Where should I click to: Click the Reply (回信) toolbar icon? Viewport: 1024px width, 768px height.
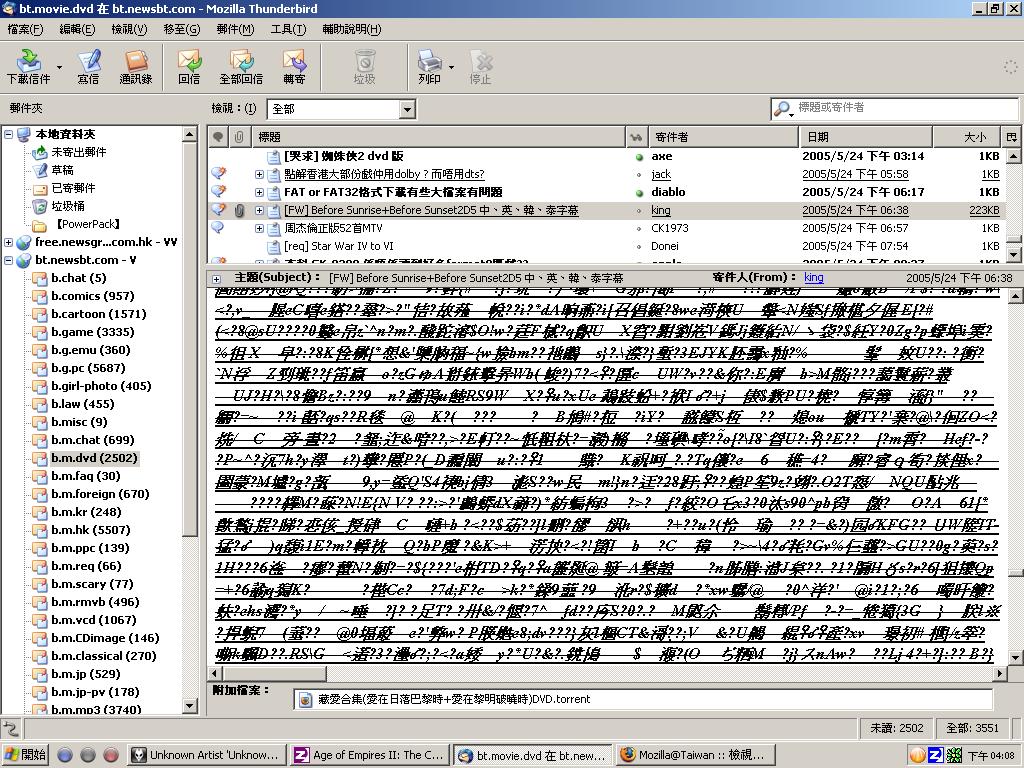(189, 63)
